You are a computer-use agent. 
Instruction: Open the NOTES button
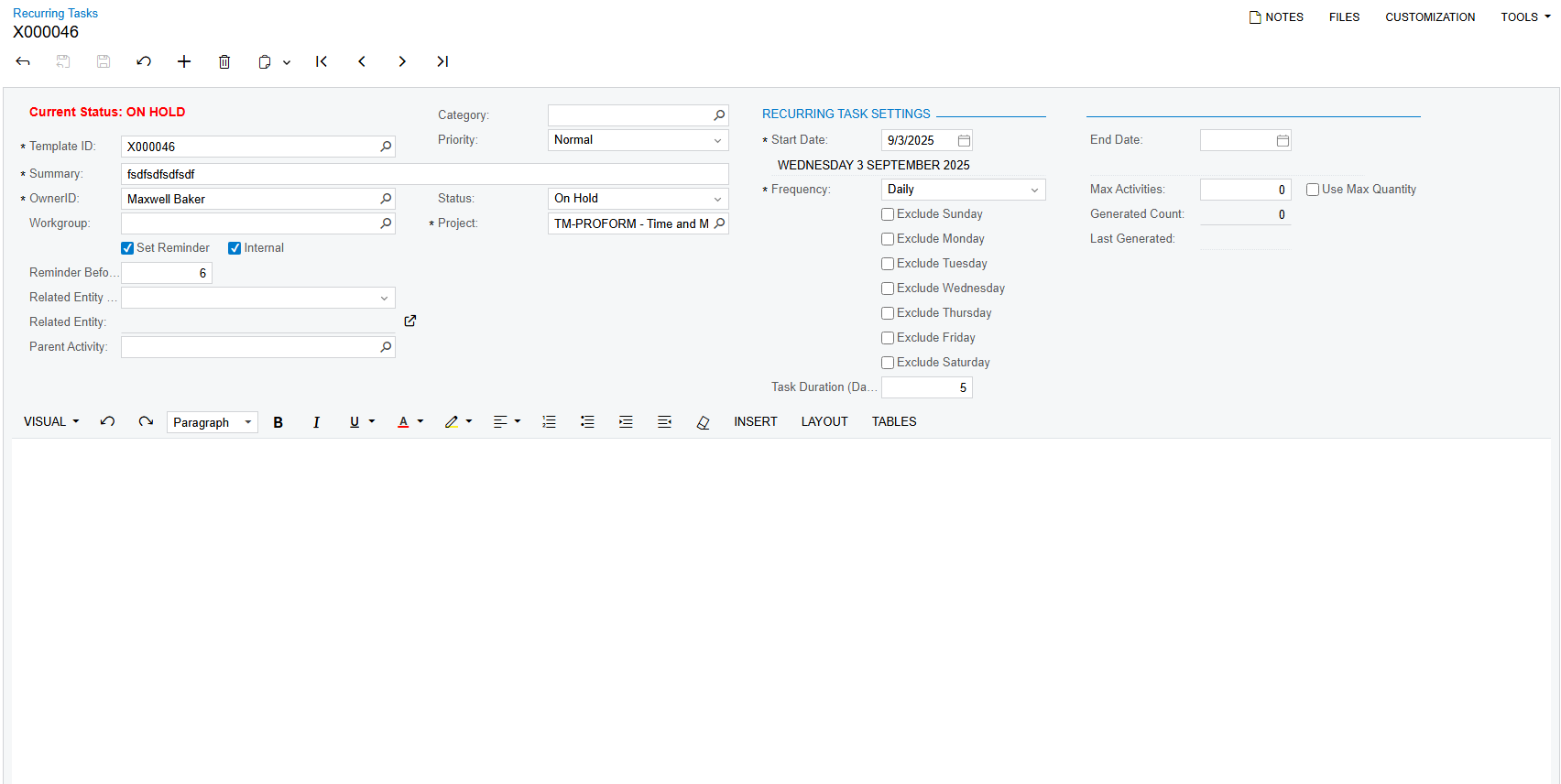(x=1276, y=17)
